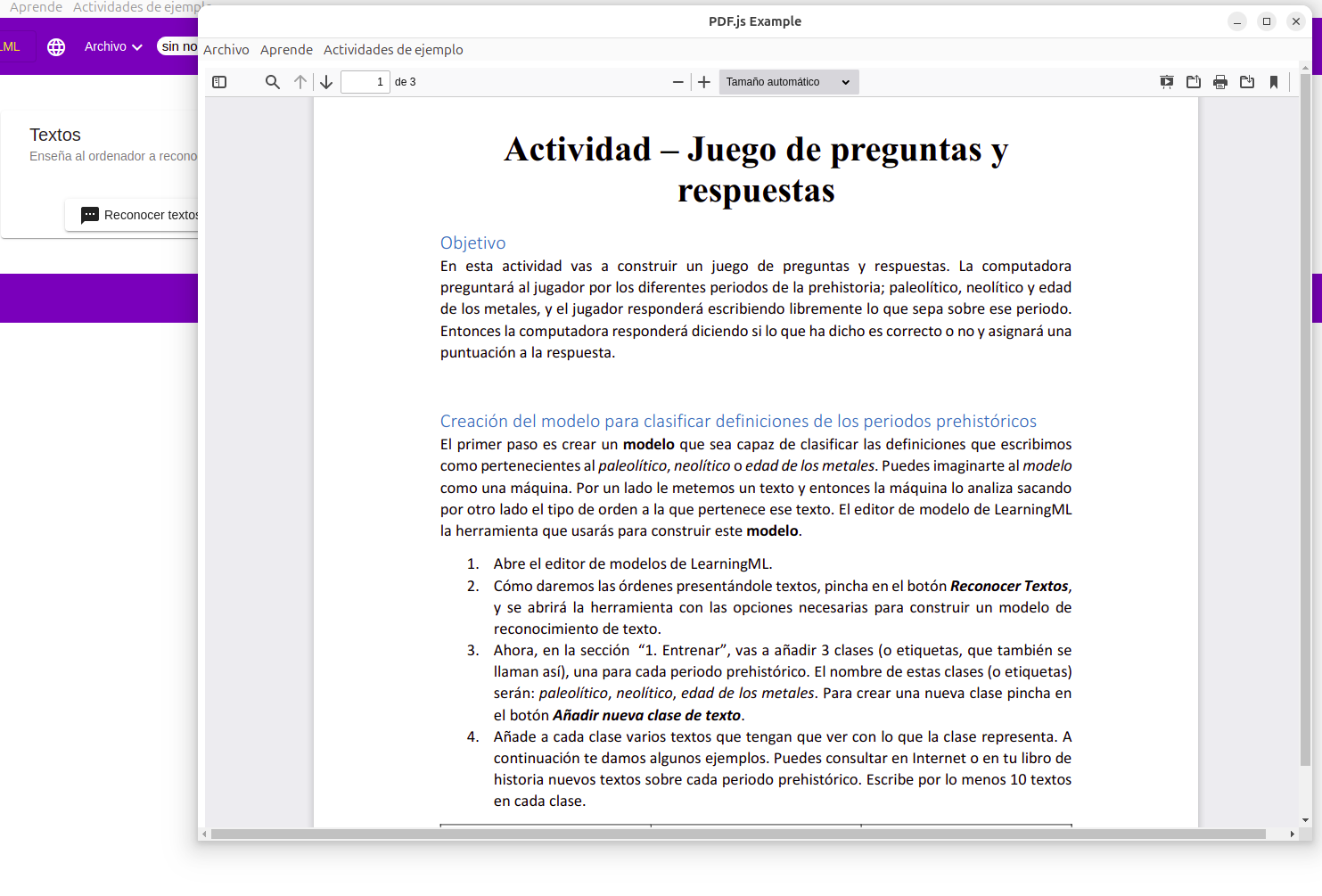
Task: Click the PDF horizontal scrollbar thumb
Action: (x=738, y=834)
